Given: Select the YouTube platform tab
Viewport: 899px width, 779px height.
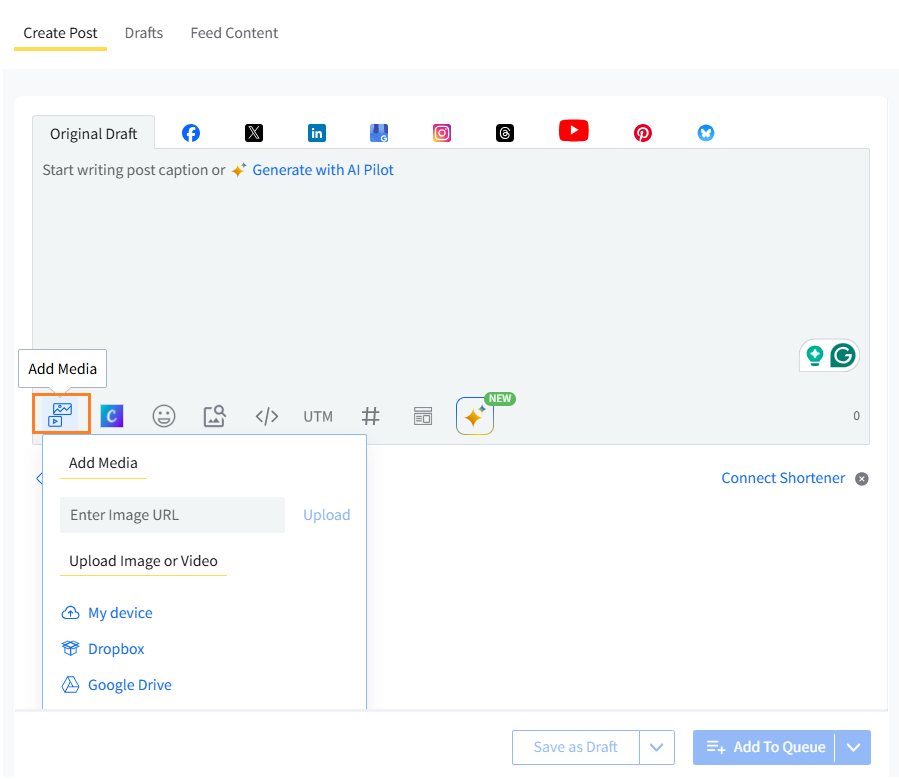Looking at the screenshot, I should [573, 131].
